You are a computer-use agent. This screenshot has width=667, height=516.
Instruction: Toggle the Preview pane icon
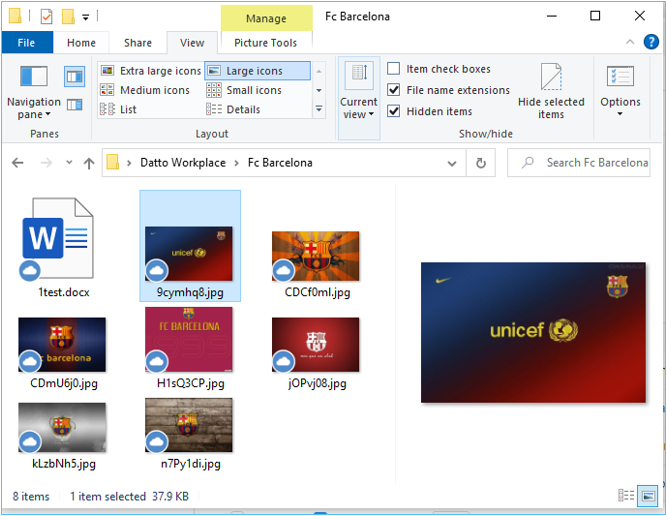pos(74,76)
